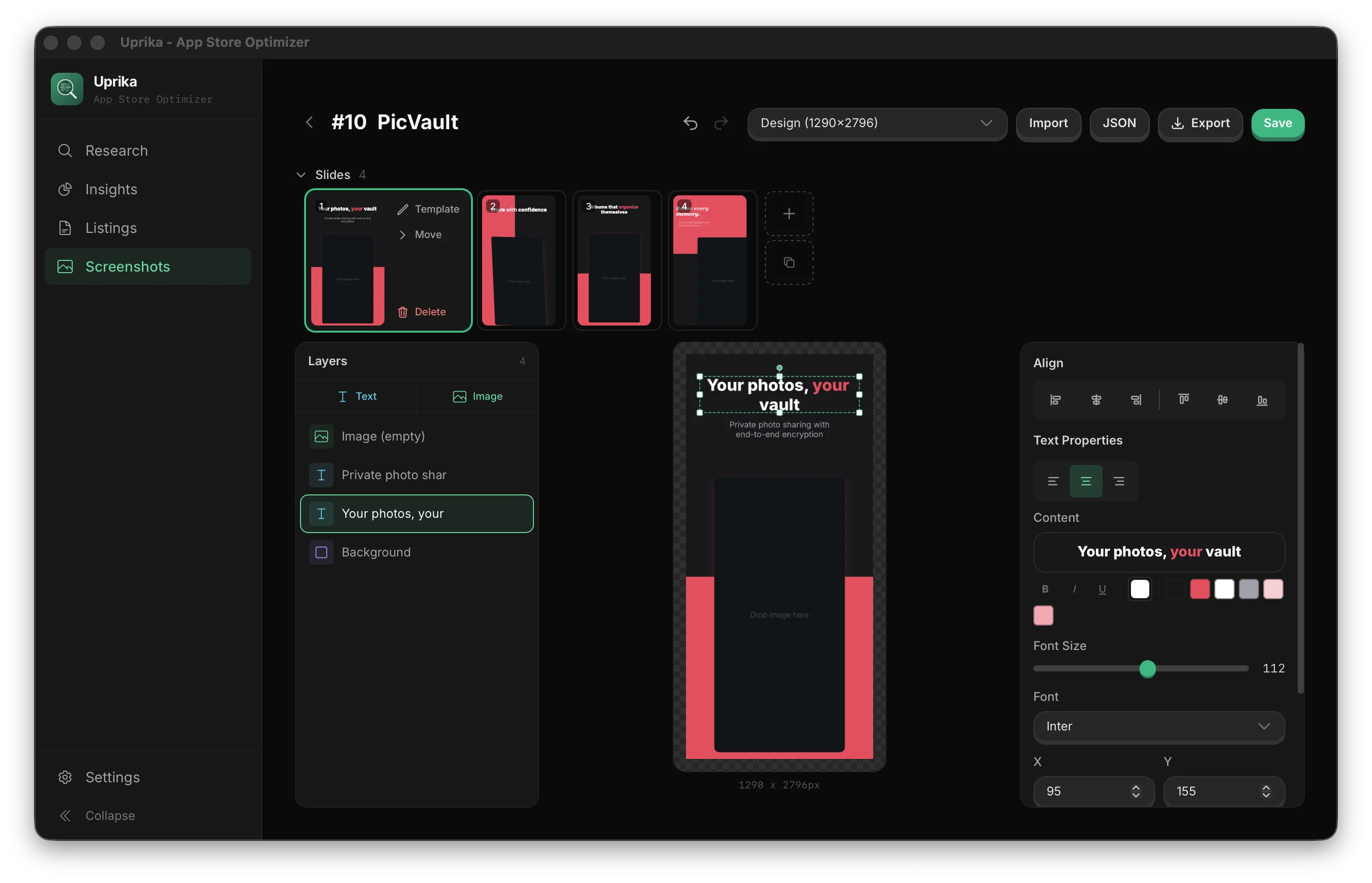
Task: Click the duplicate slide icon
Action: (789, 262)
